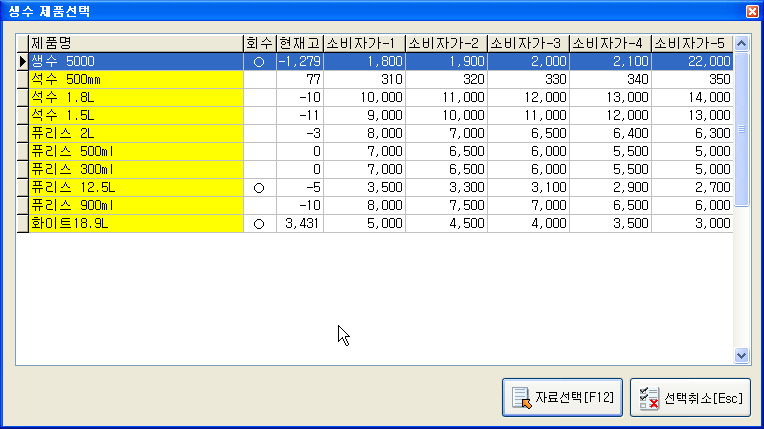Click the 회수 circle mark for 화이트18.9L

point(259,224)
